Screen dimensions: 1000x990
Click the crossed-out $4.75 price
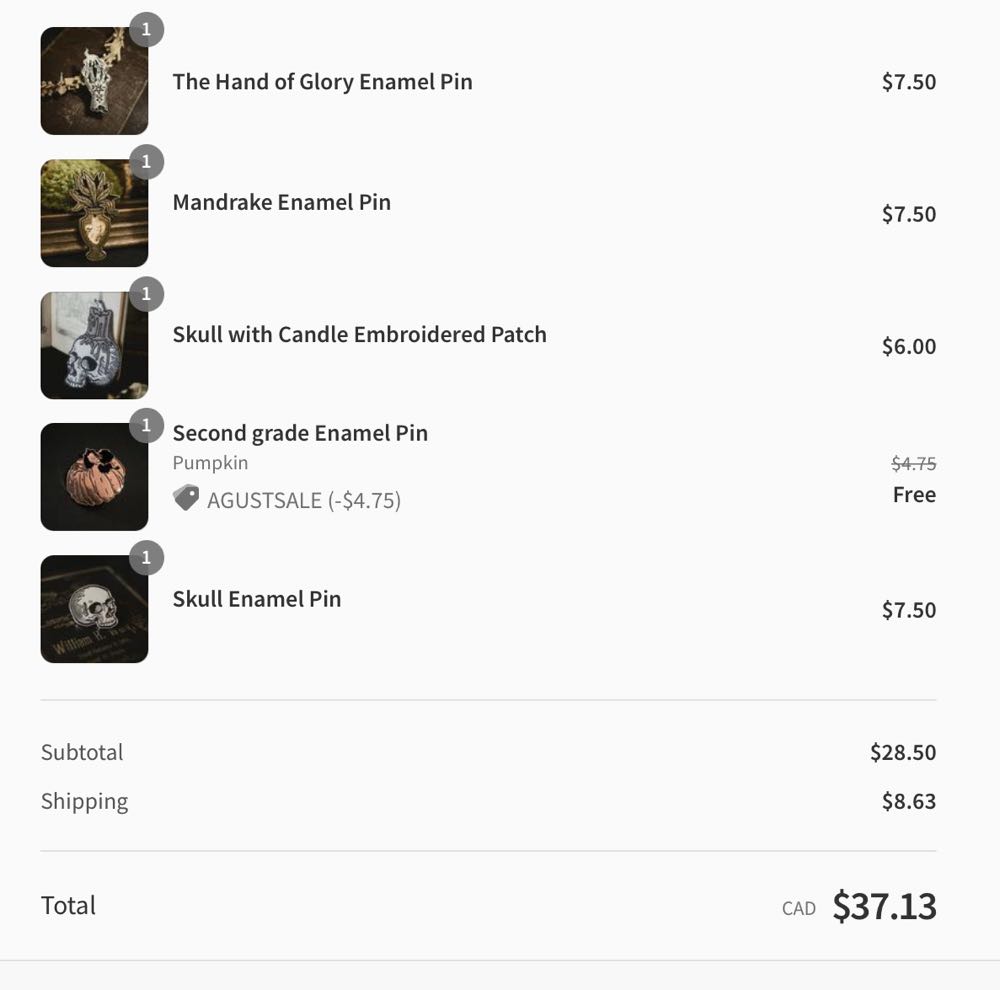click(x=913, y=463)
